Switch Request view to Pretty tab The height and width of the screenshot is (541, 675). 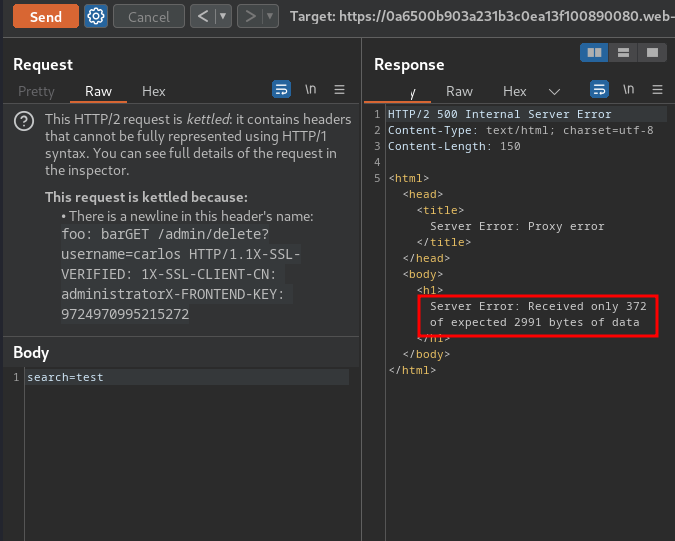coord(36,91)
